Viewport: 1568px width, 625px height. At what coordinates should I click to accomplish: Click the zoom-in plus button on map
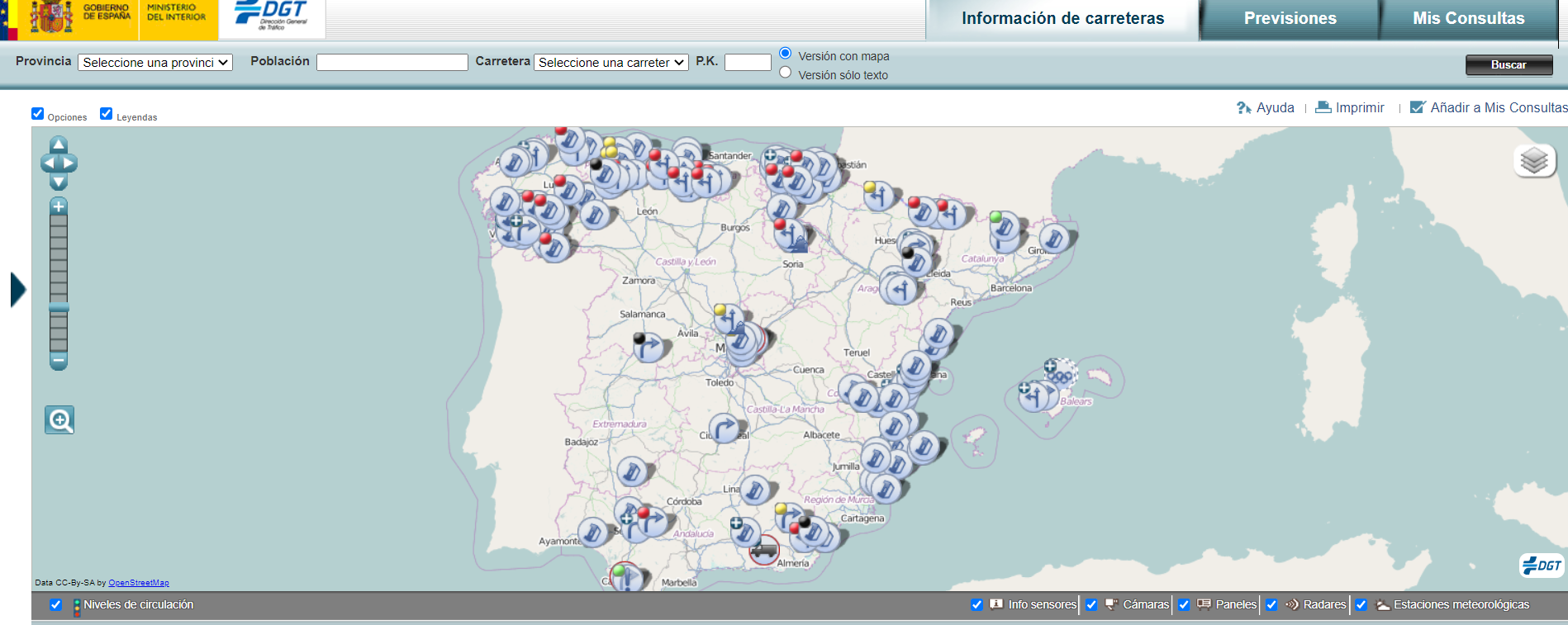point(59,206)
